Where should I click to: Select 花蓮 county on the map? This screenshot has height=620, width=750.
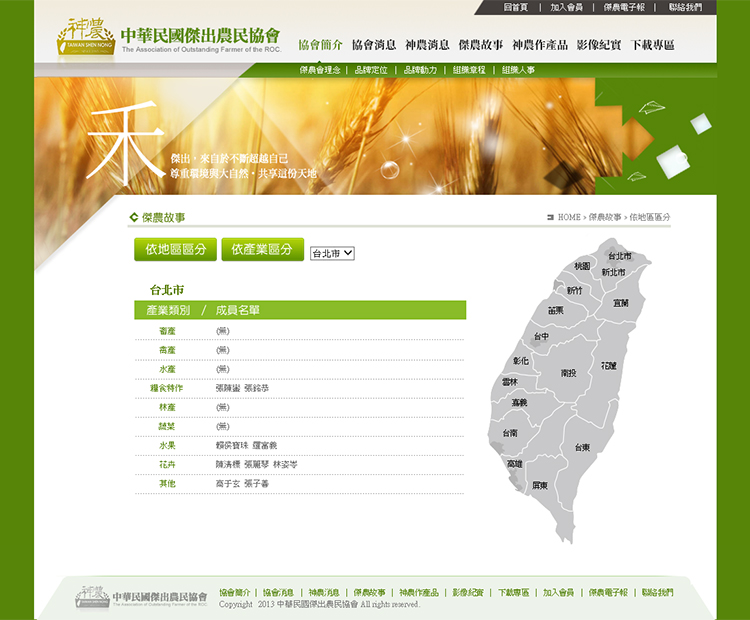click(609, 366)
